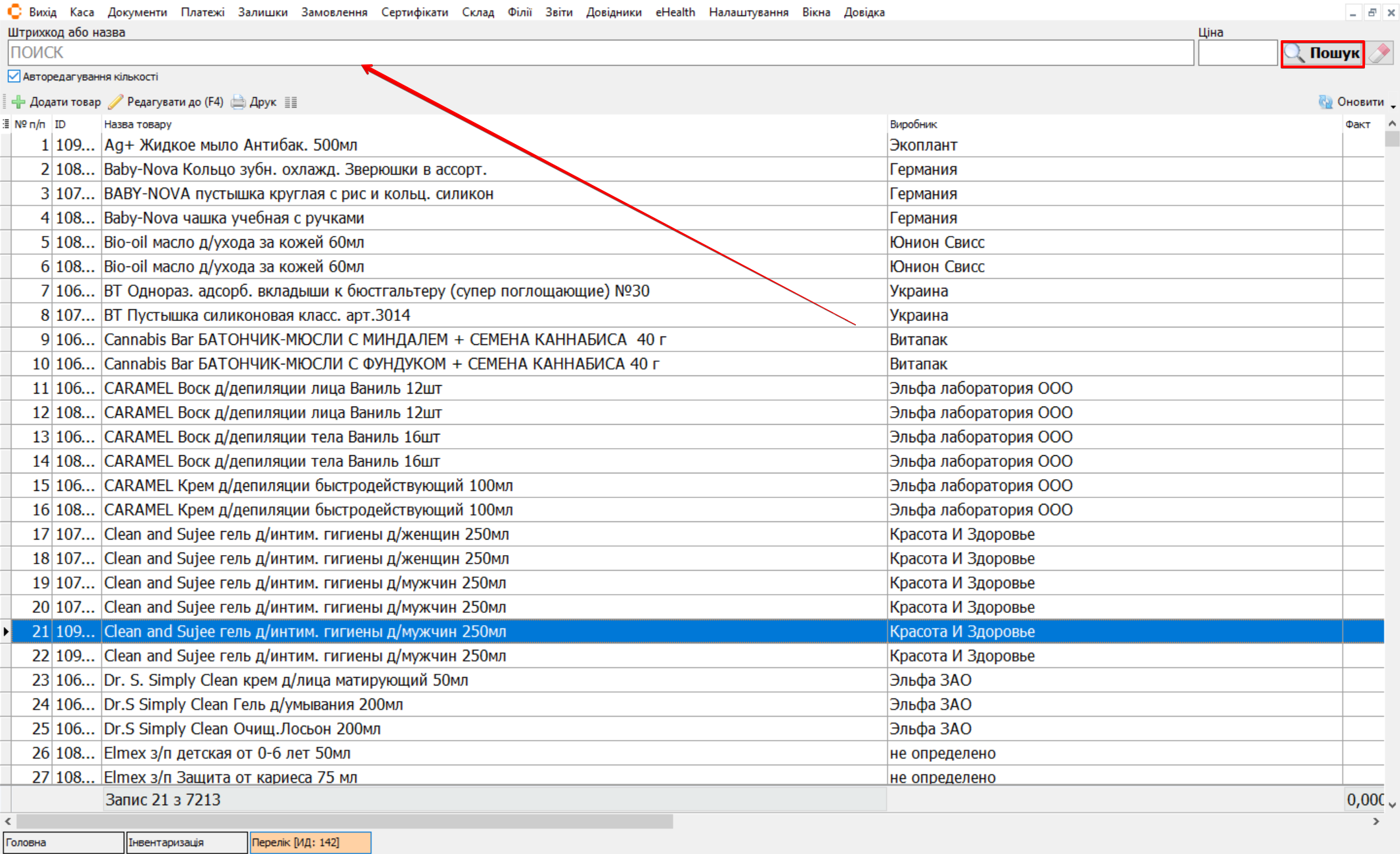
Task: Click the Штрихкод або назва search field
Action: [x=600, y=53]
